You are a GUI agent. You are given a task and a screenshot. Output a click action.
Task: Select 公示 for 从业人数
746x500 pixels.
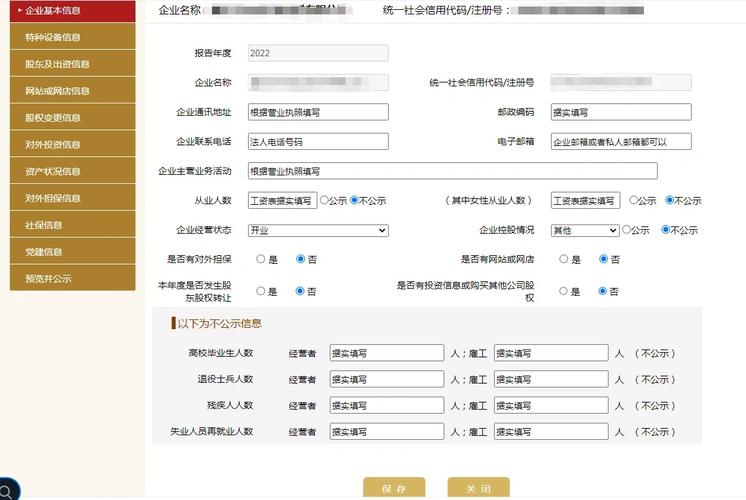(x=324, y=200)
